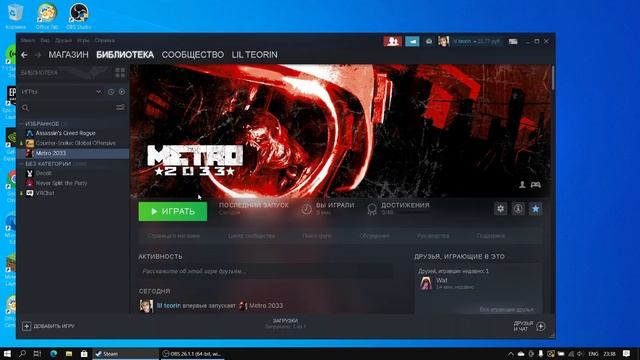Open ДРУЗЬЯ И ЧАТ plus icon

[x=541, y=326]
